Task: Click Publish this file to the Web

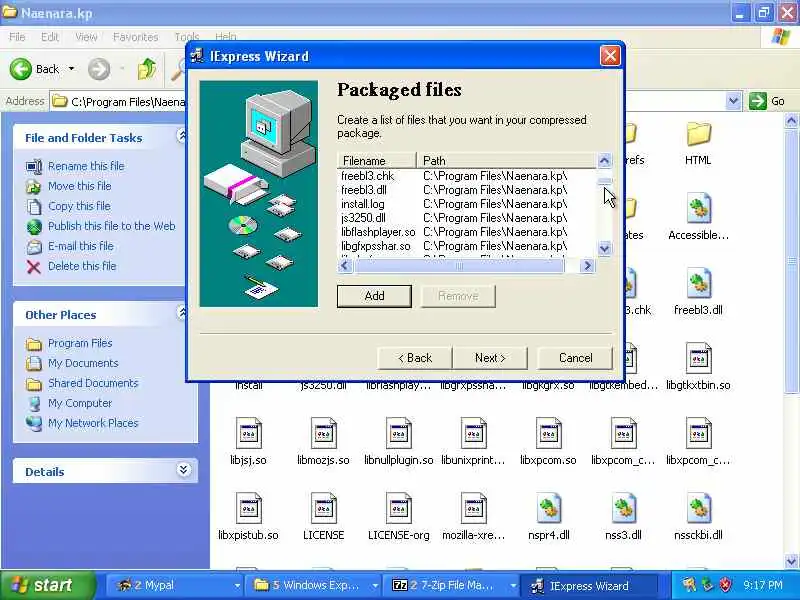Action: coord(111,226)
